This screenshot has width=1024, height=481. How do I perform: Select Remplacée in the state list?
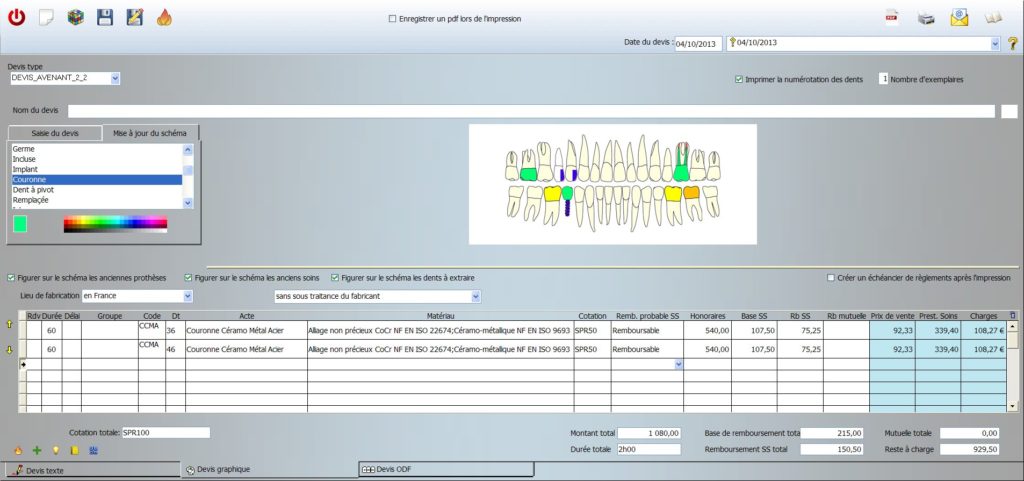click(x=97, y=200)
